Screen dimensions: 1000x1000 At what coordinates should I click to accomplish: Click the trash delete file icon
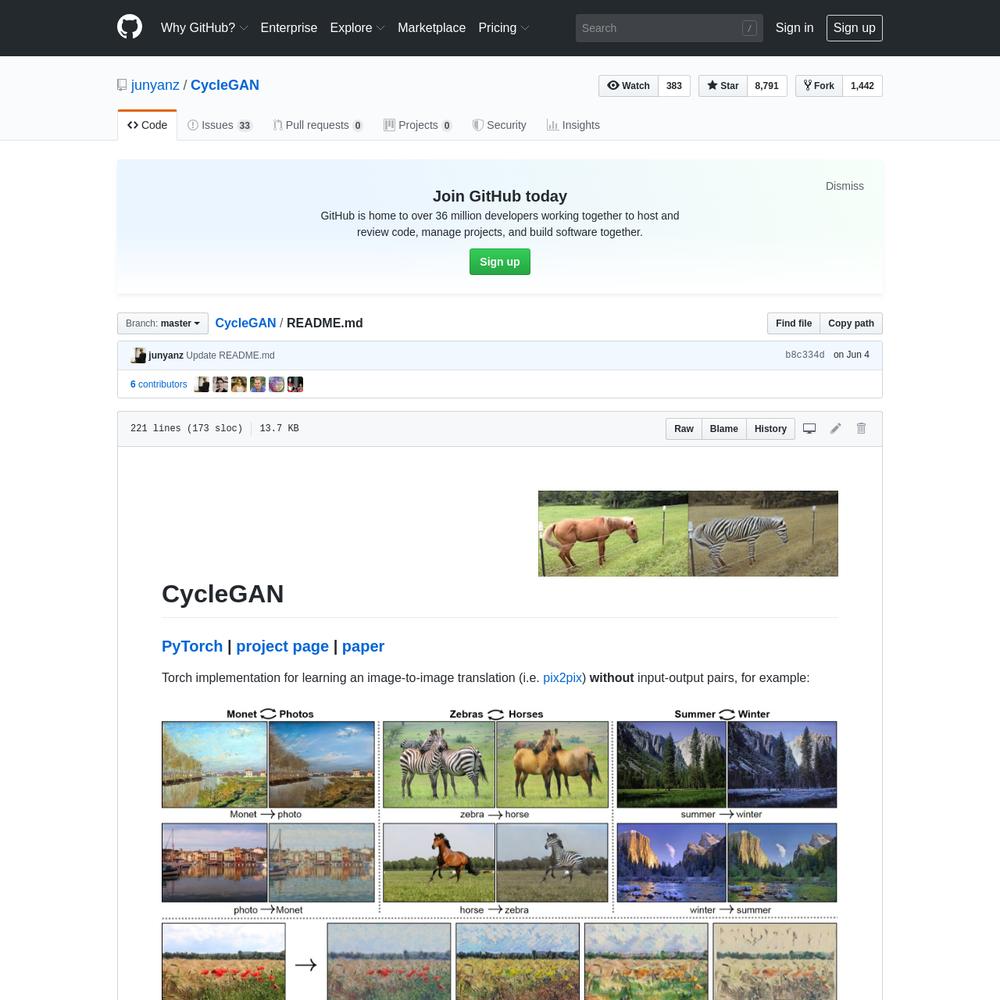click(x=861, y=429)
